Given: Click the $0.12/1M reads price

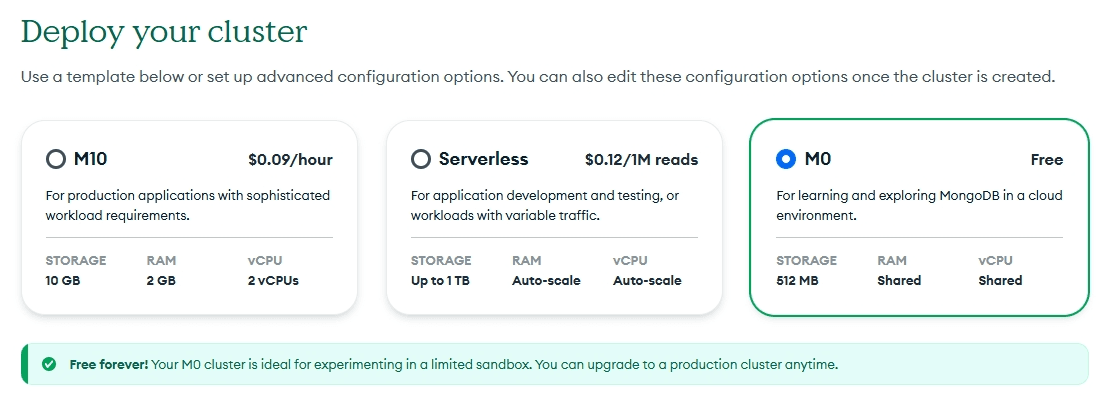Looking at the screenshot, I should coord(642,160).
